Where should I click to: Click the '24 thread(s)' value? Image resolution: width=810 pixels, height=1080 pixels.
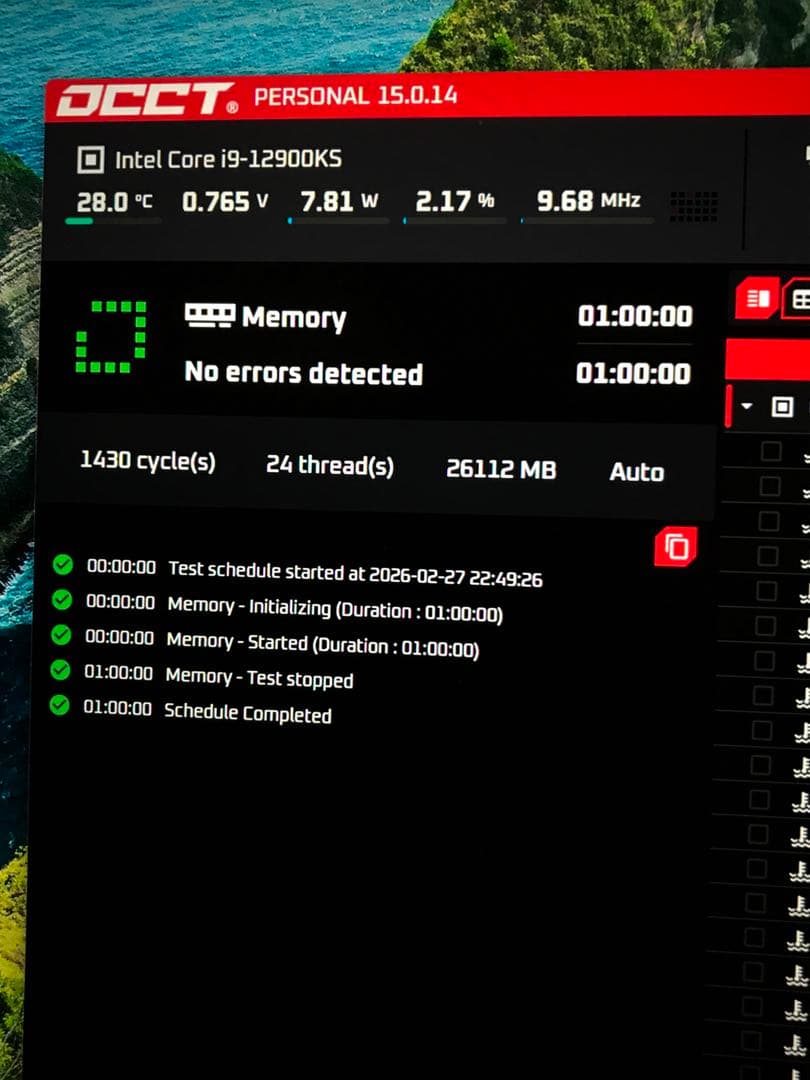click(x=330, y=466)
